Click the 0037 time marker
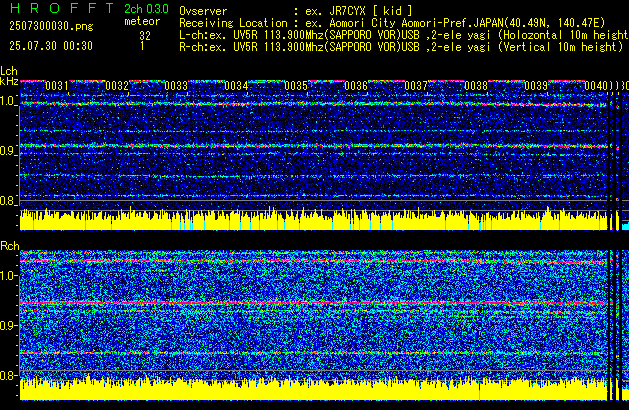Image resolution: width=629 pixels, height=410 pixels. coord(416,86)
